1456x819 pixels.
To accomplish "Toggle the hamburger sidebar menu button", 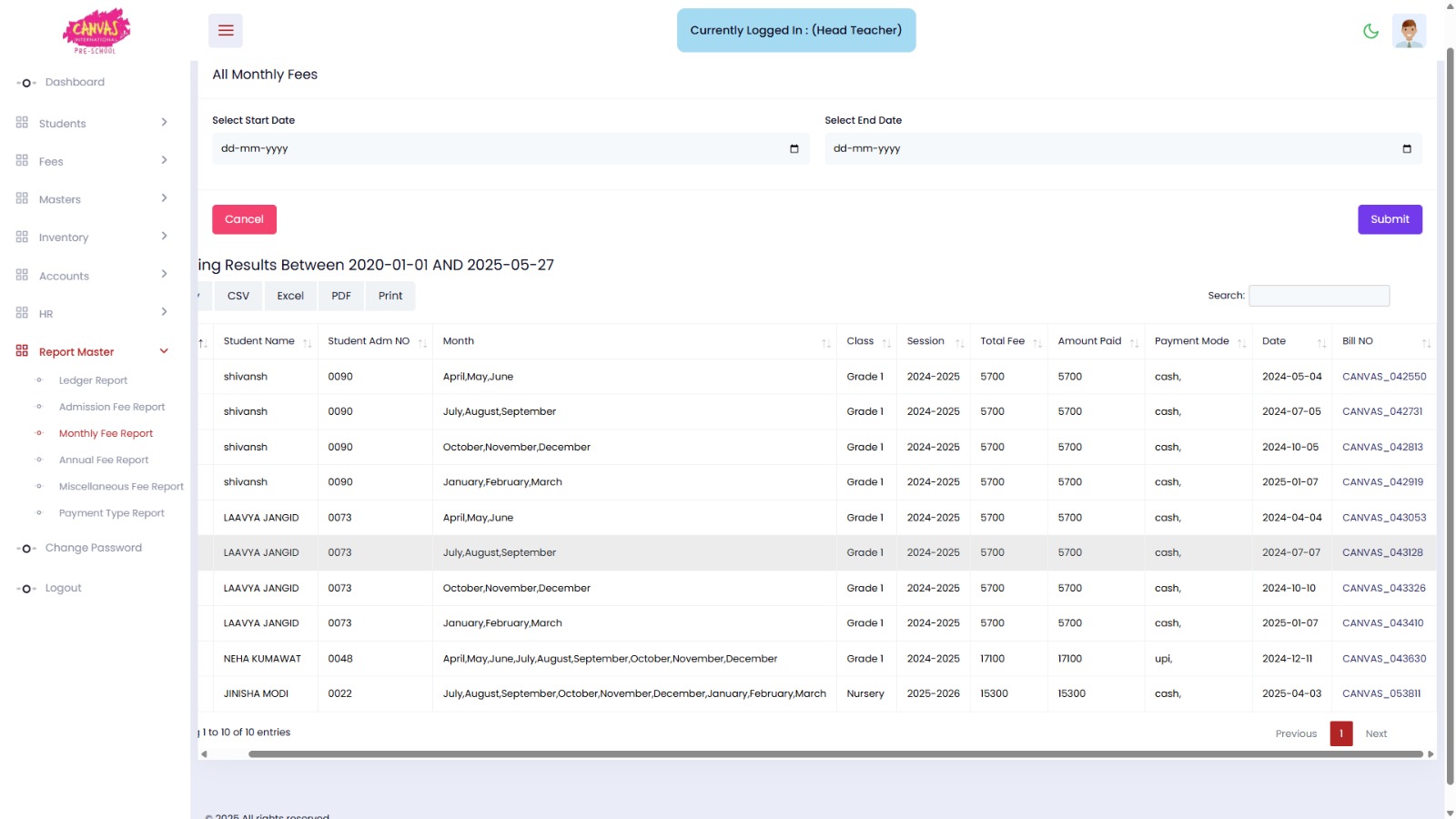I will (226, 30).
